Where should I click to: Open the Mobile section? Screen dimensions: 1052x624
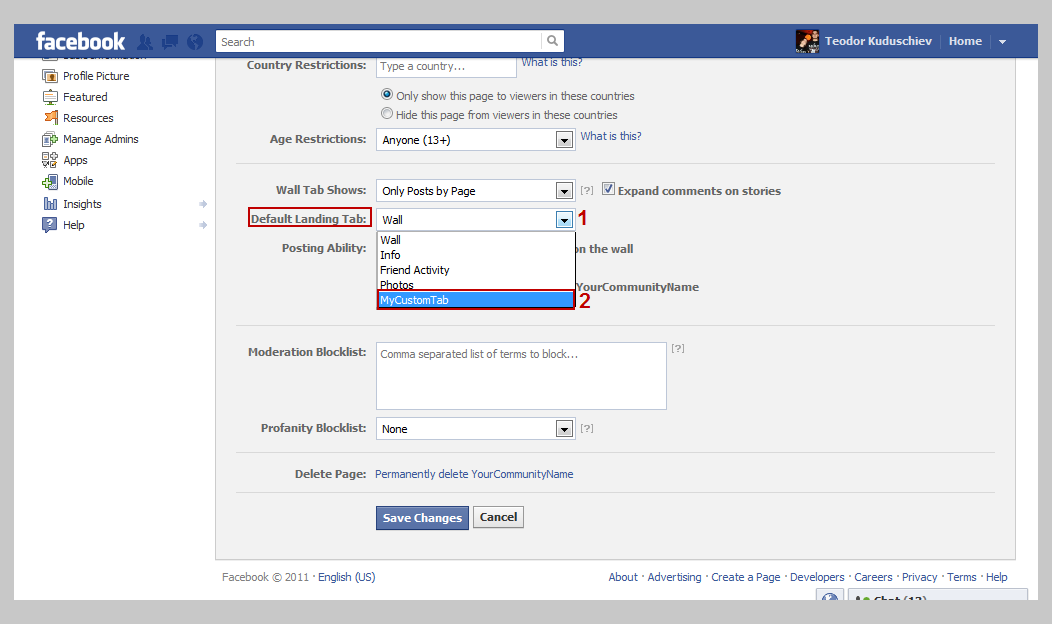click(x=78, y=181)
